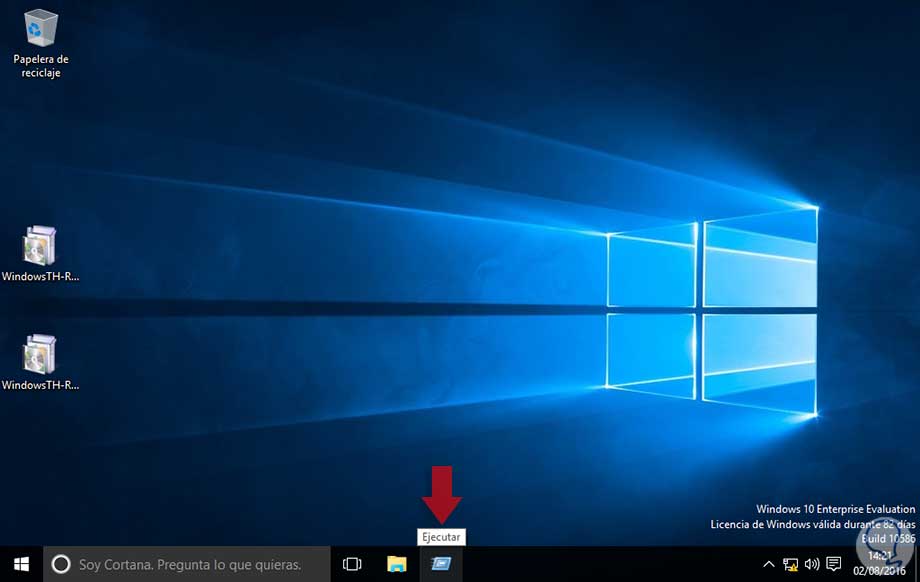Select the upper WindowsTH-R... installer icon
This screenshot has height=582, width=920.
[x=40, y=253]
